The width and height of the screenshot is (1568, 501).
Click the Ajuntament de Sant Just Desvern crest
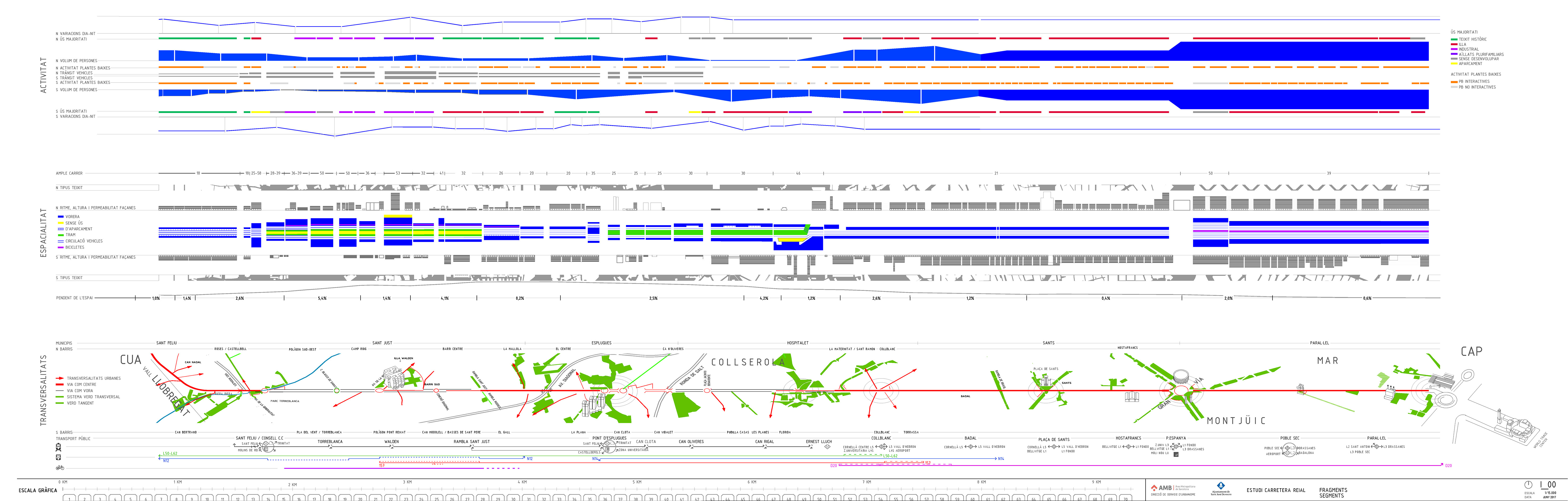1220,486
